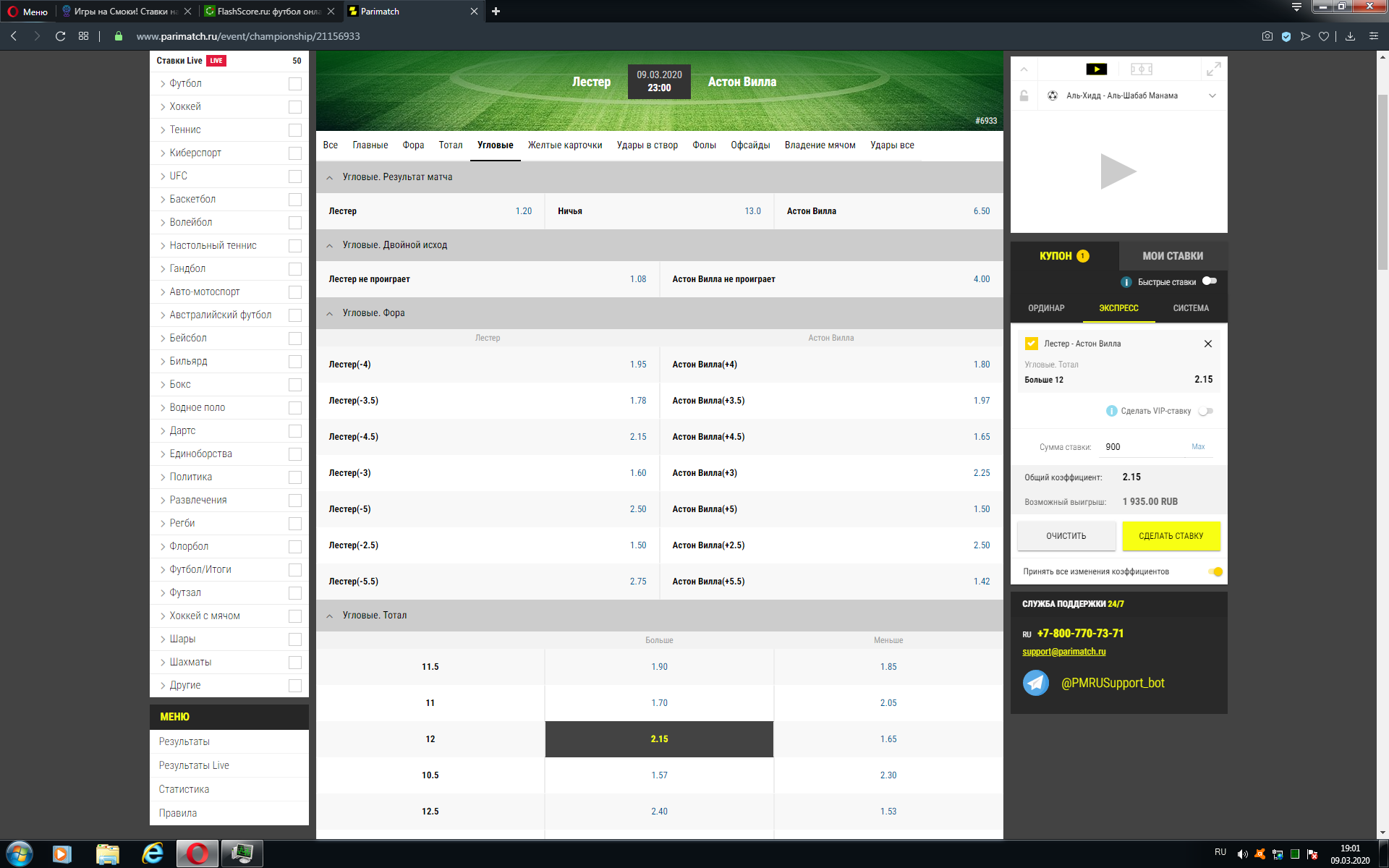Select the ОРДИНАР bet type tab
The width and height of the screenshot is (1389, 868).
[1046, 308]
